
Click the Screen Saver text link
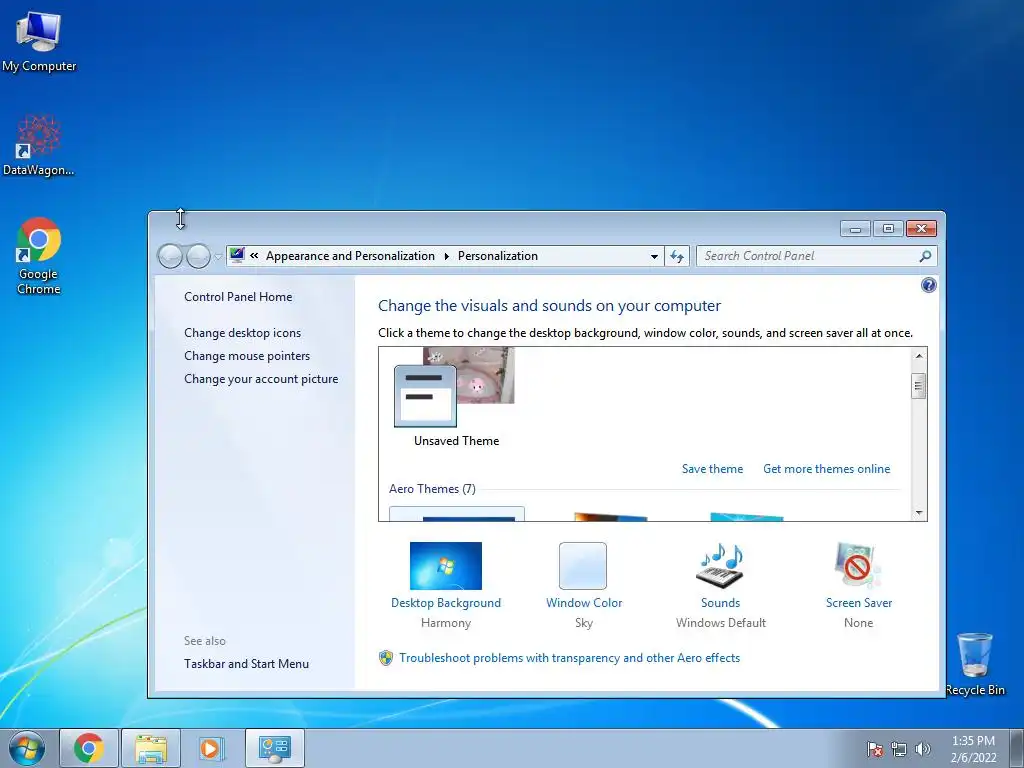pos(858,603)
